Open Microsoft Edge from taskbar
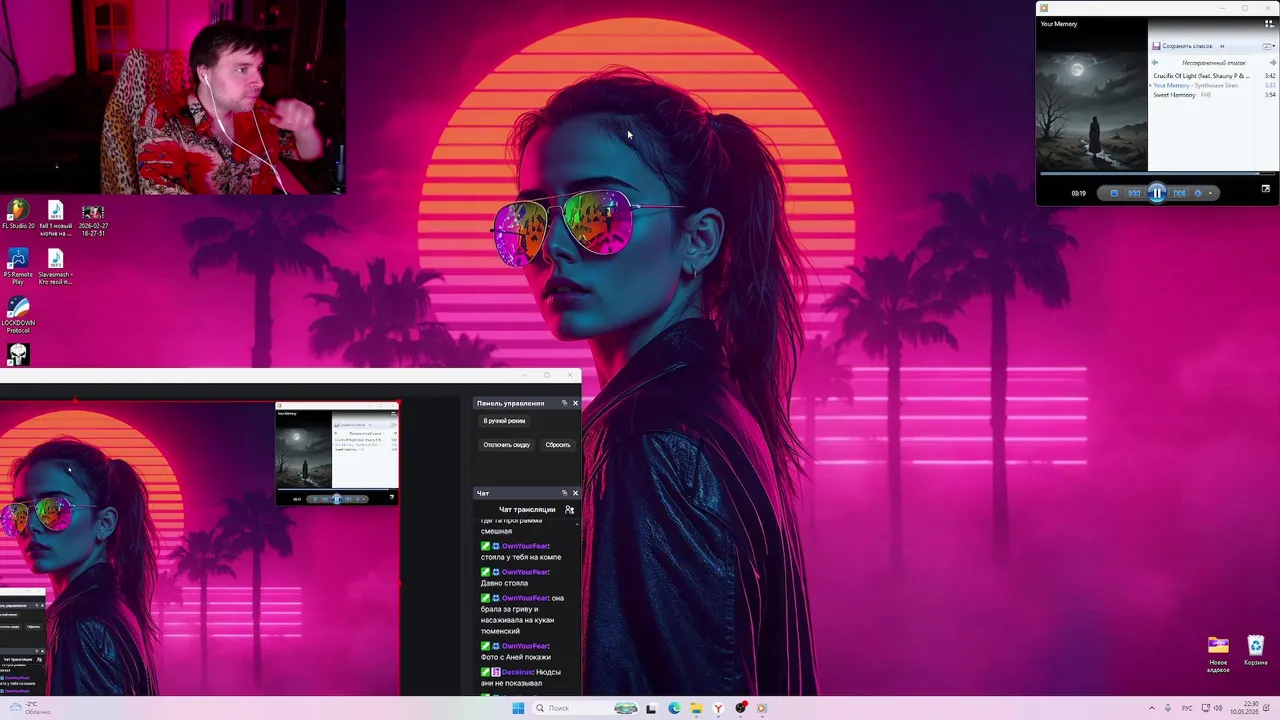 point(674,708)
